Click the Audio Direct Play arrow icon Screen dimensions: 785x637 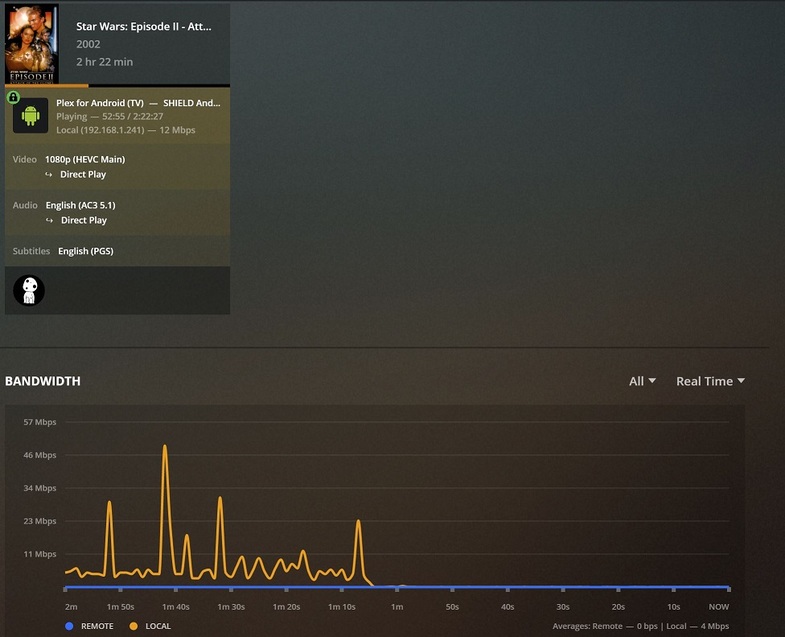pos(49,220)
